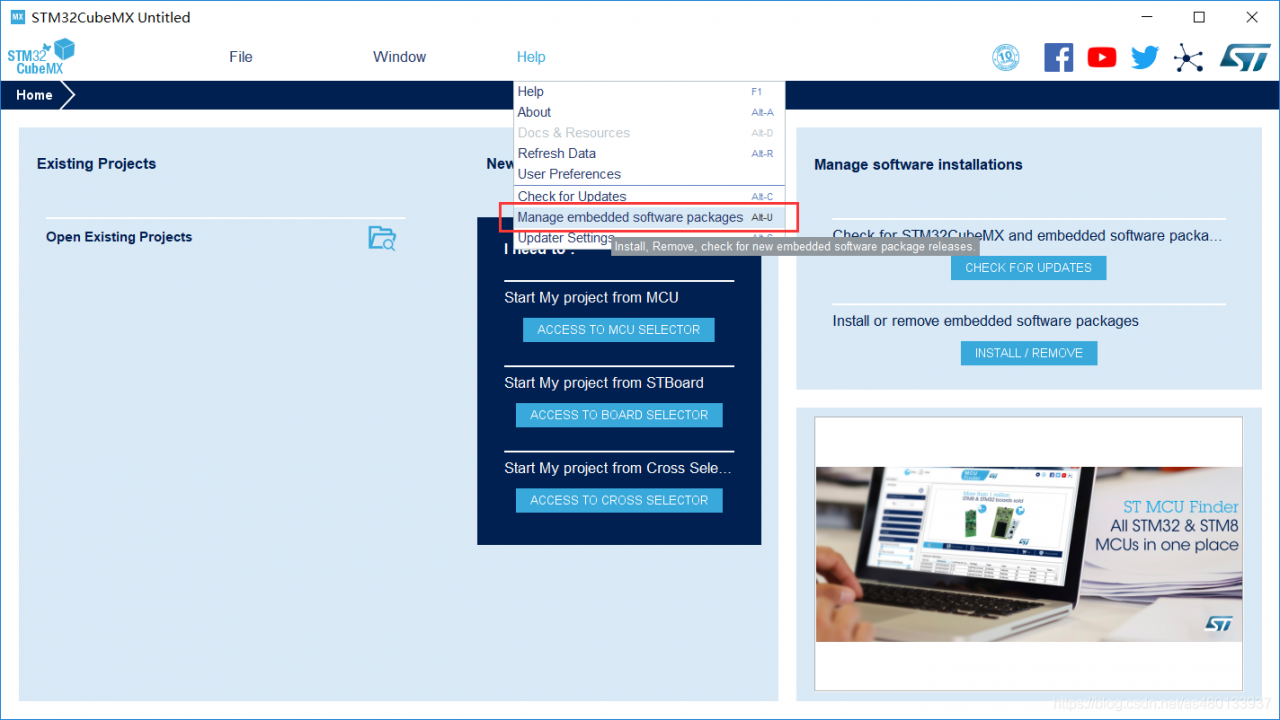Select Help F1 menu entry
This screenshot has width=1280, height=720.
click(x=649, y=92)
